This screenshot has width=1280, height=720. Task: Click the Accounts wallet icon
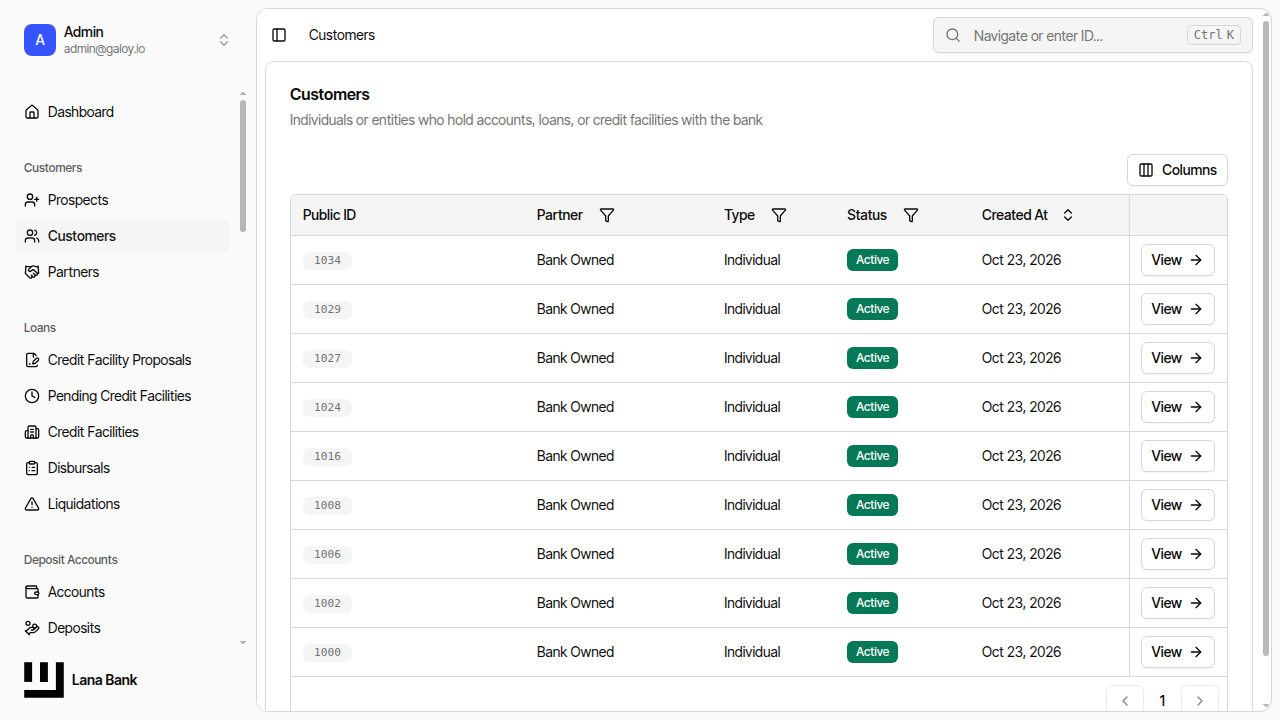coord(32,592)
